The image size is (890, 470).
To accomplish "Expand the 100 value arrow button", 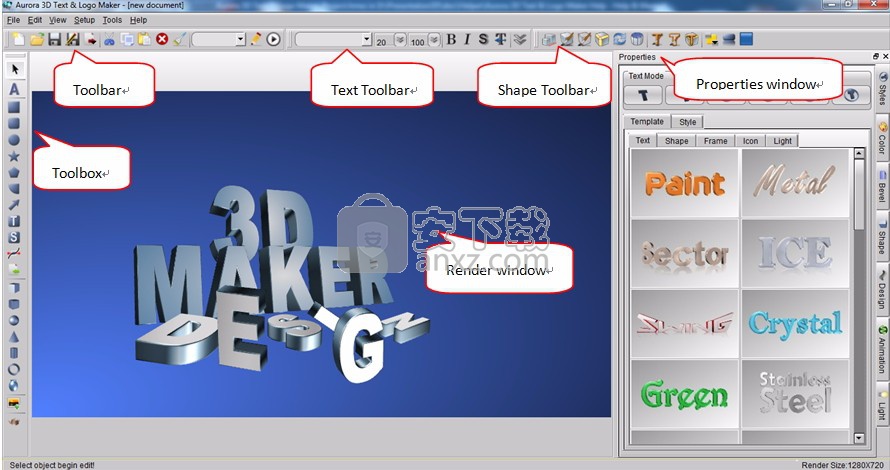I will [434, 40].
